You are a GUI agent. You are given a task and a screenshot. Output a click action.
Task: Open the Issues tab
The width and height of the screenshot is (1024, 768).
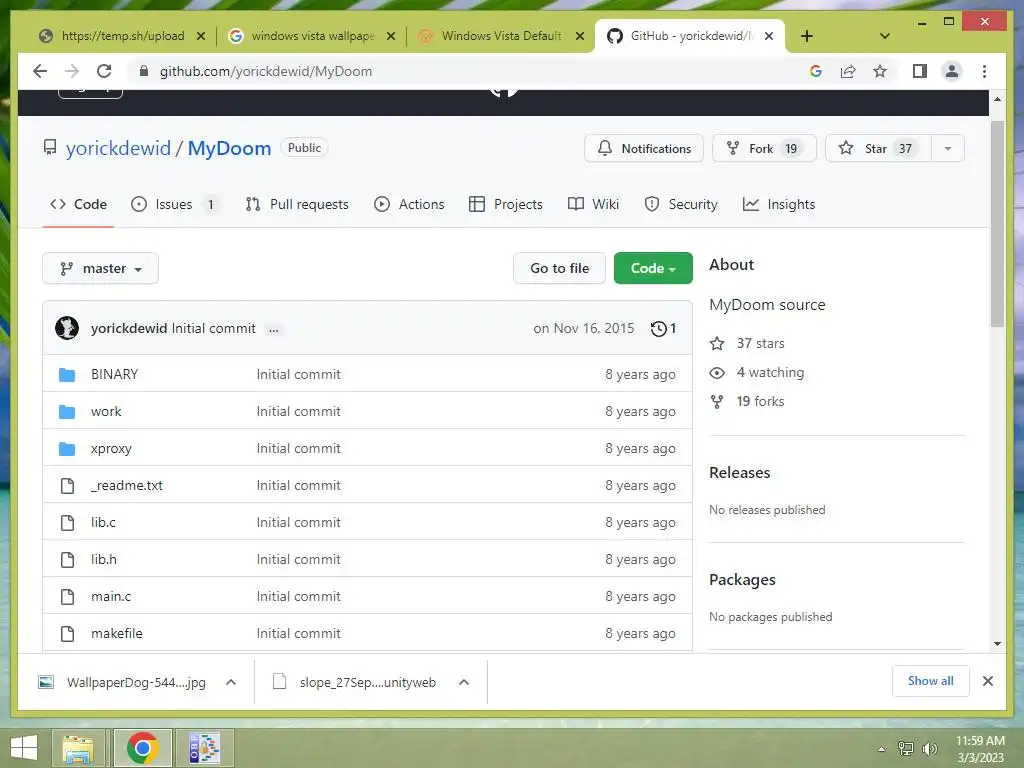point(174,204)
